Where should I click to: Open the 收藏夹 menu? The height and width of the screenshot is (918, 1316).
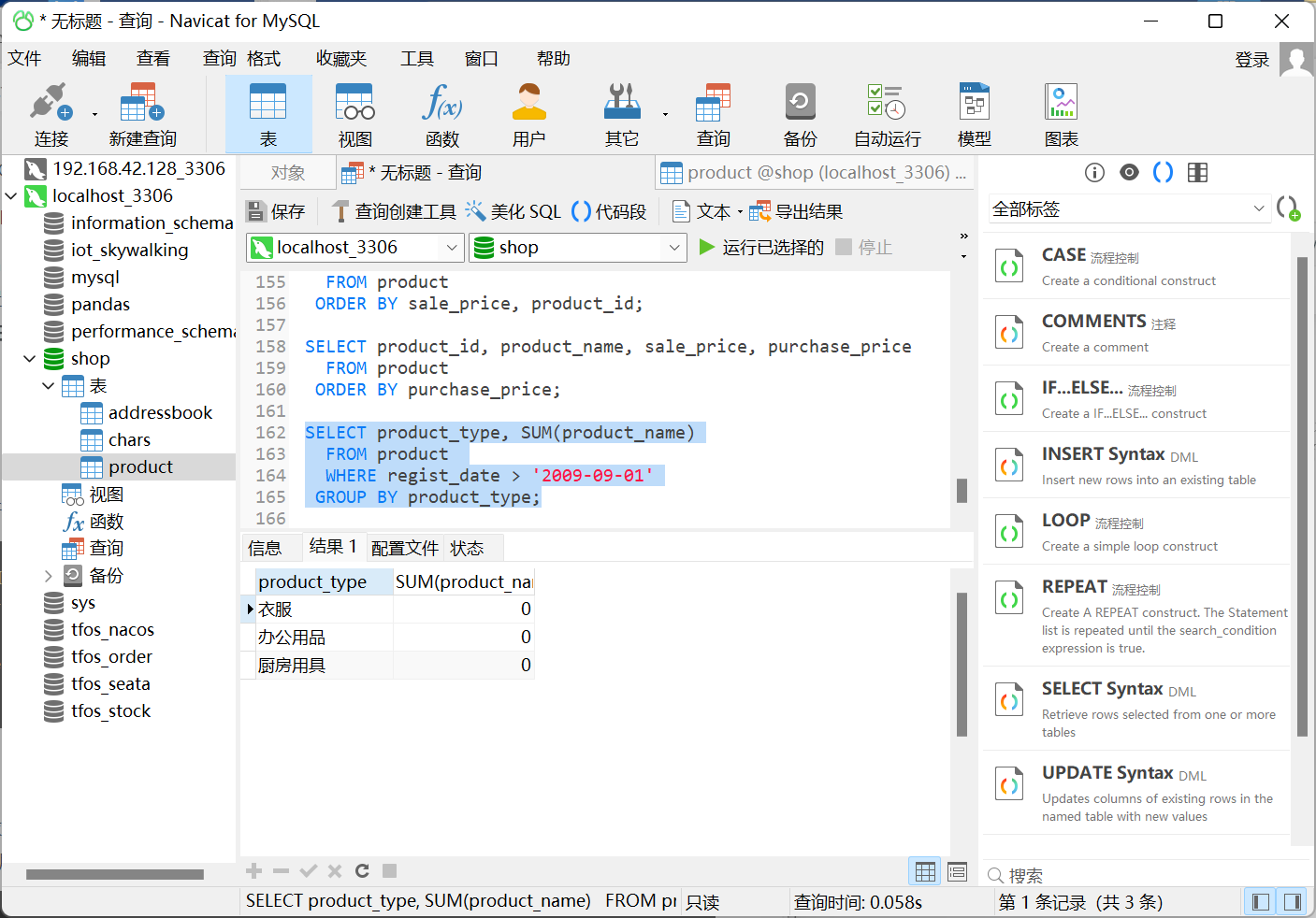pyautogui.click(x=341, y=59)
